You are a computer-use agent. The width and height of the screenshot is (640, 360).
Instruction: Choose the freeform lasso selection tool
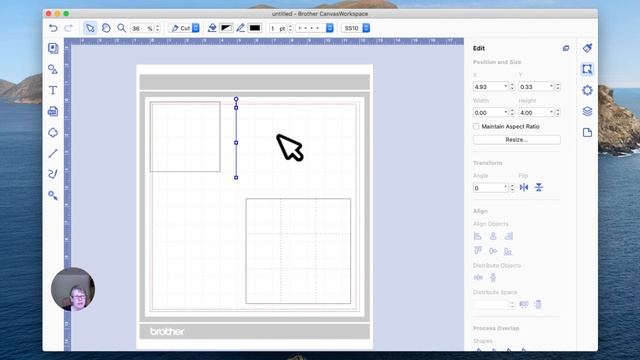[106, 28]
